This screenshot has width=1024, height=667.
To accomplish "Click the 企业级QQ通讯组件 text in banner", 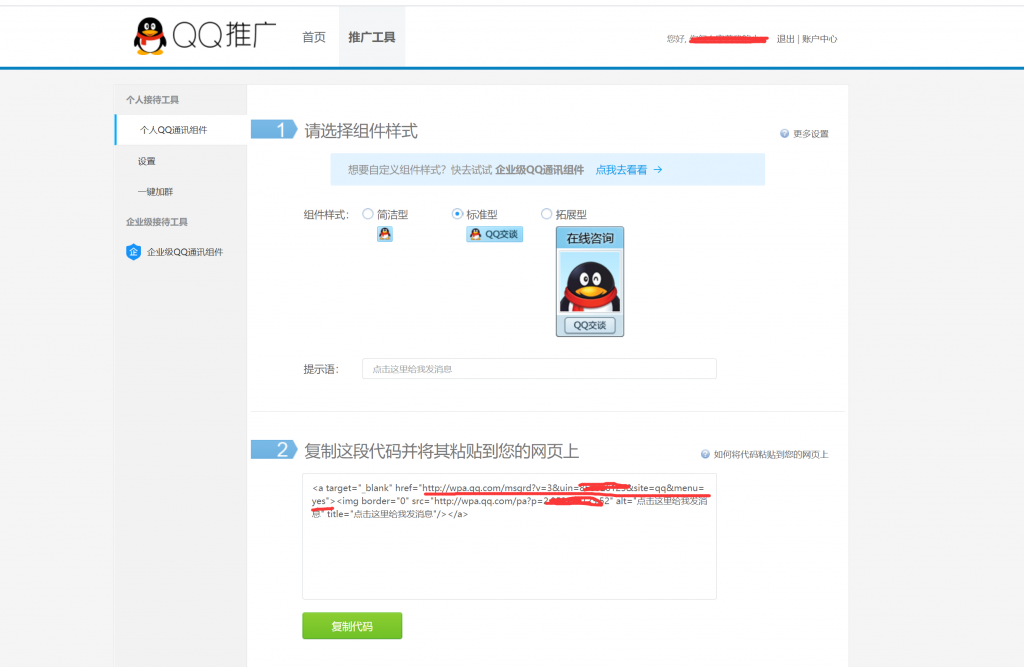I will (539, 170).
